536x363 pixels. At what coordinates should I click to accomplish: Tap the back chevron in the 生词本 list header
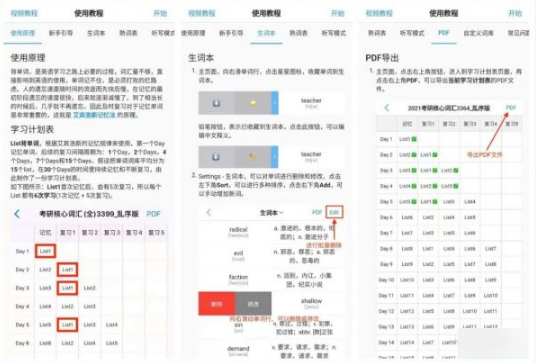point(209,212)
